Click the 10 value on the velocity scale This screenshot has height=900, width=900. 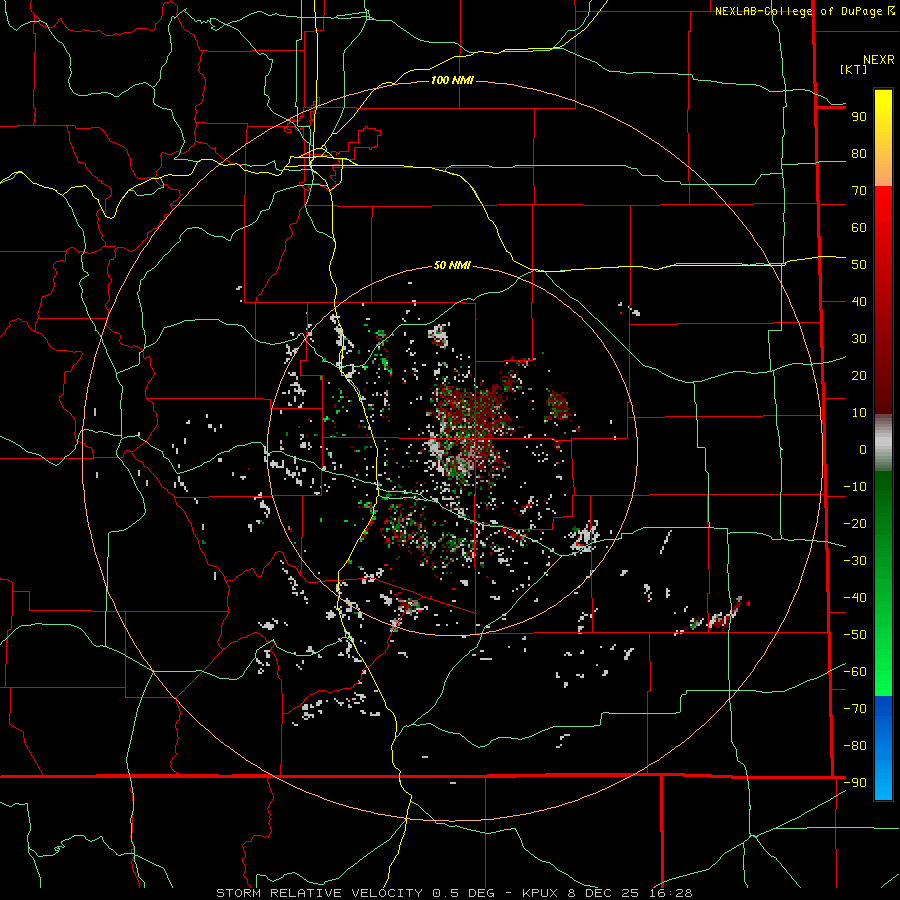tap(859, 413)
